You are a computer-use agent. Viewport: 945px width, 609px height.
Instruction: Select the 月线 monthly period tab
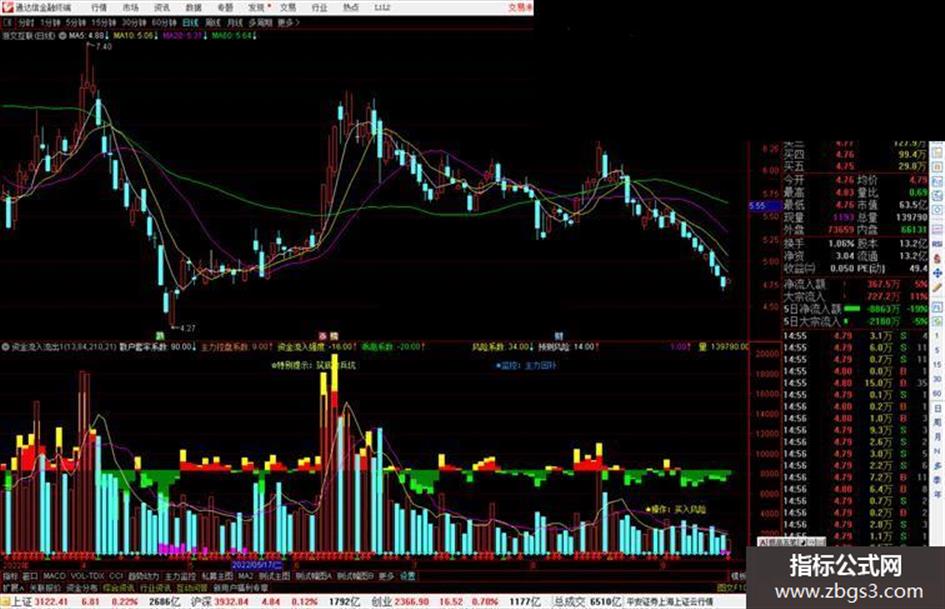point(235,22)
